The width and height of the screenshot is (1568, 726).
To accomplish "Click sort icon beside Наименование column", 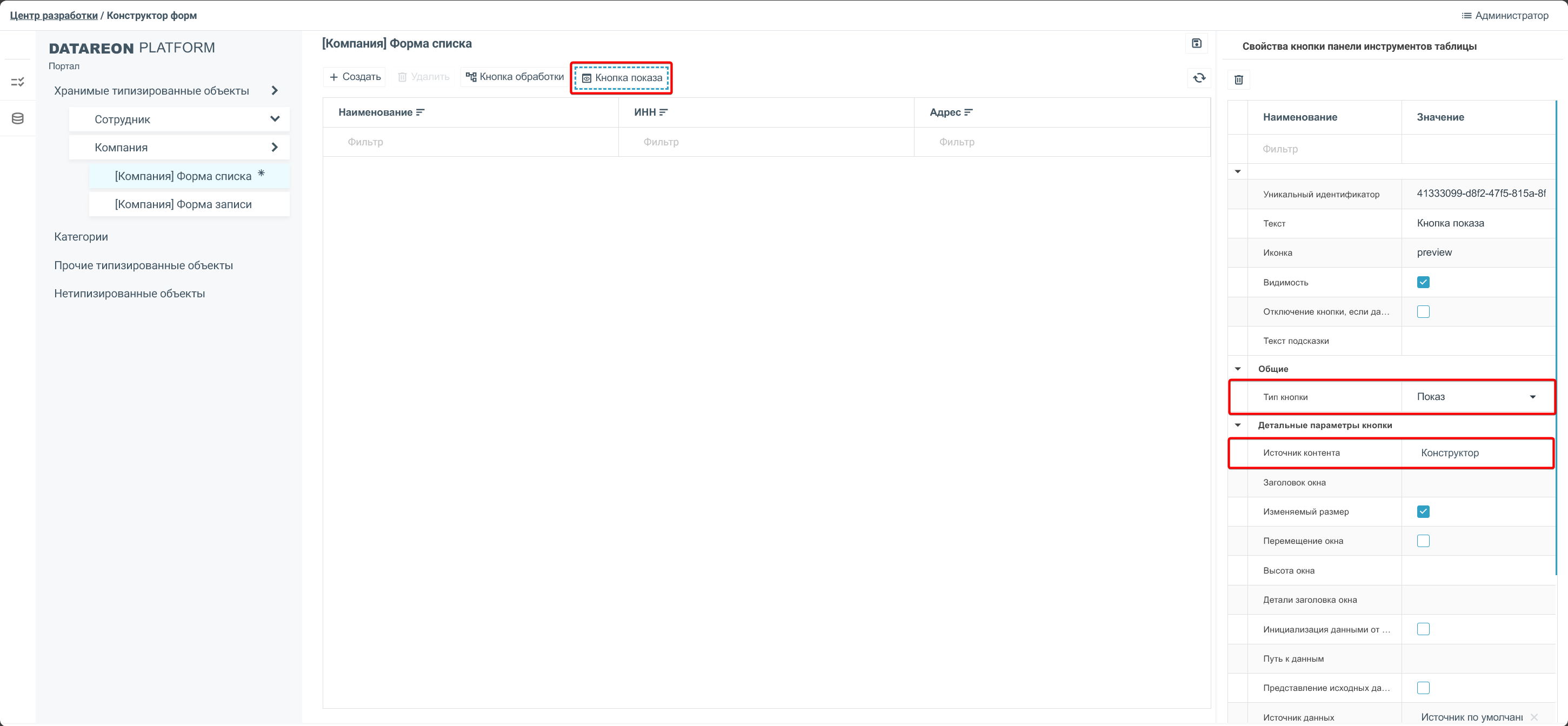I will coord(420,112).
